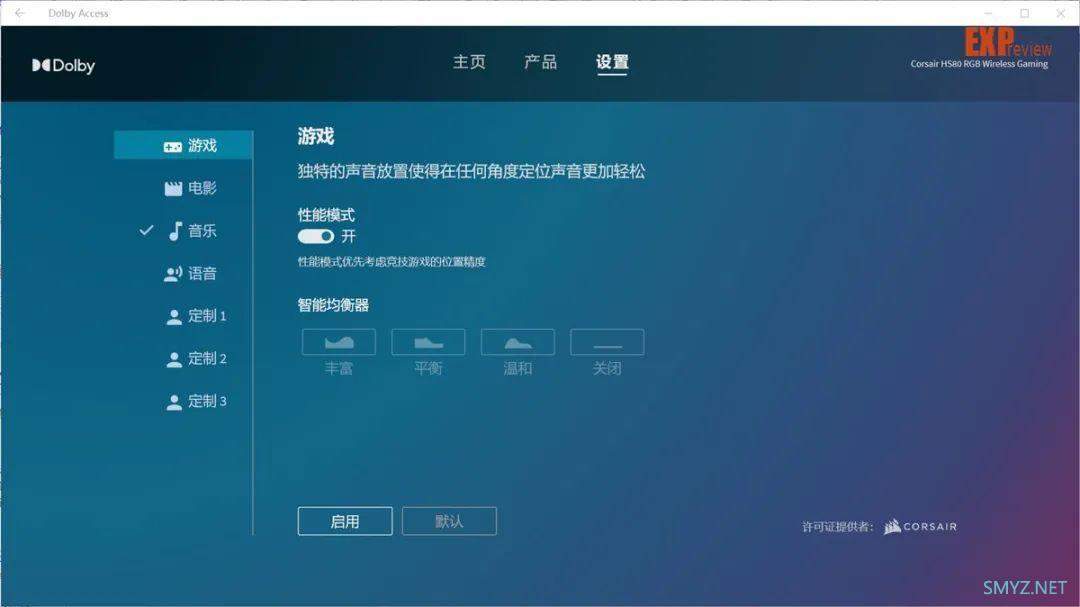
Task: Select the 定制 1 profile icon
Action: click(174, 316)
